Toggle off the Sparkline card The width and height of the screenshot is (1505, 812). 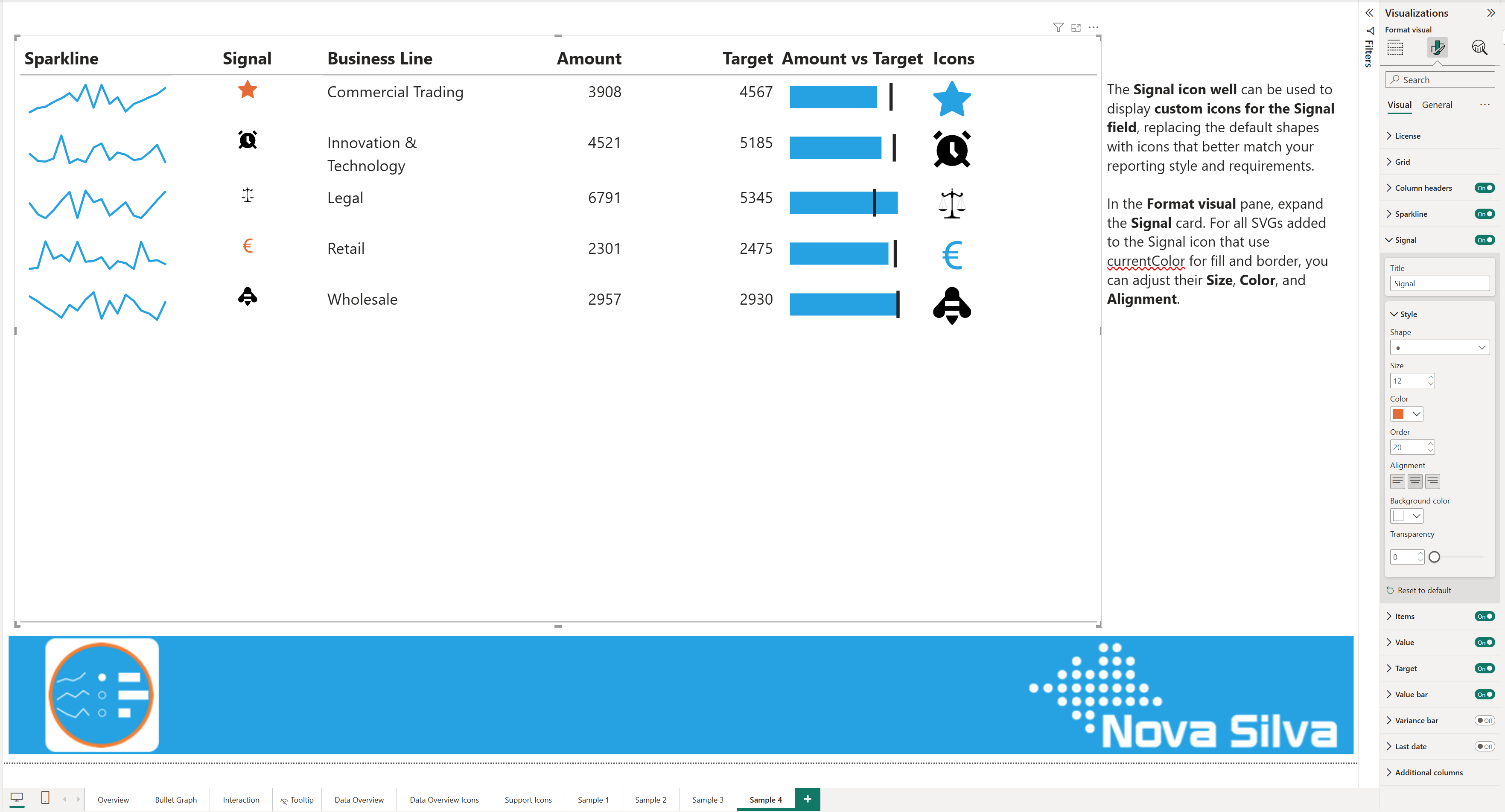(x=1484, y=214)
